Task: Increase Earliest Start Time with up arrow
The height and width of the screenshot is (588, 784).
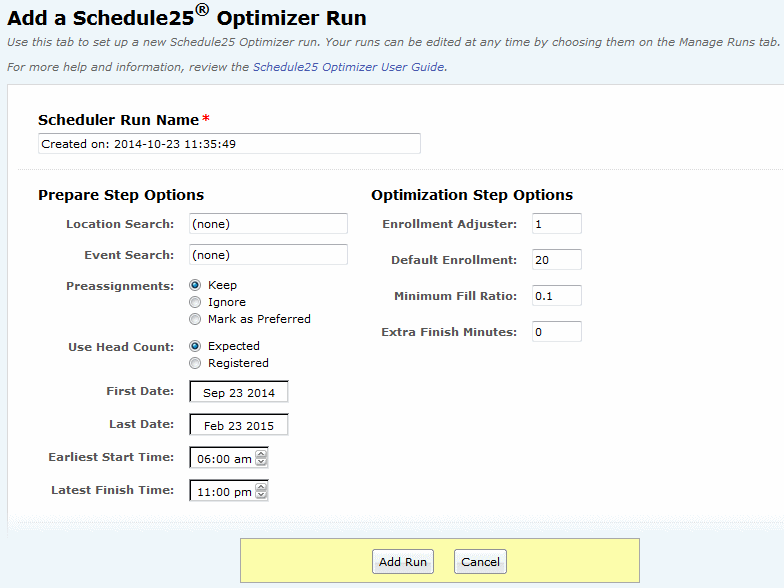Action: (261, 454)
